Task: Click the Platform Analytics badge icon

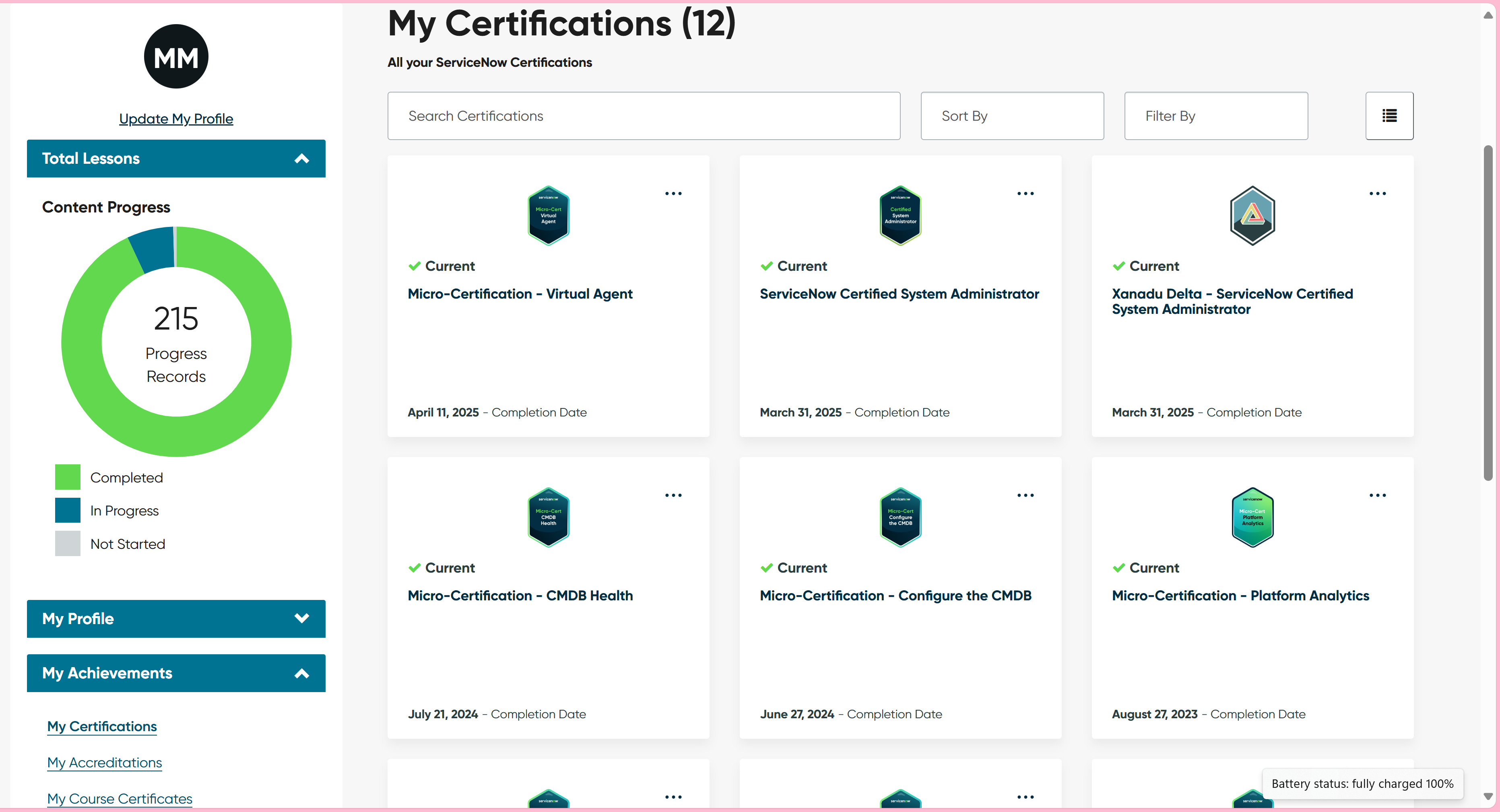Action: [1252, 517]
